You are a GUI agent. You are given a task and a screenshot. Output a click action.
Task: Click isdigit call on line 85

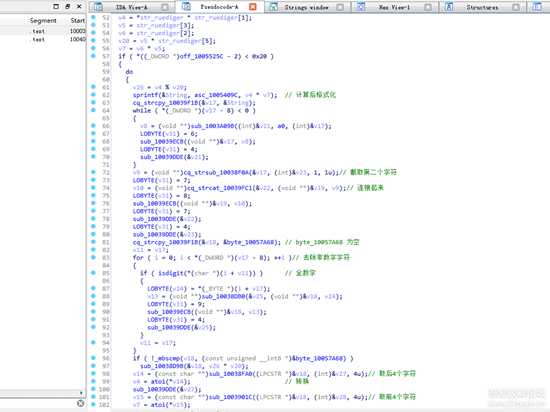coord(170,273)
